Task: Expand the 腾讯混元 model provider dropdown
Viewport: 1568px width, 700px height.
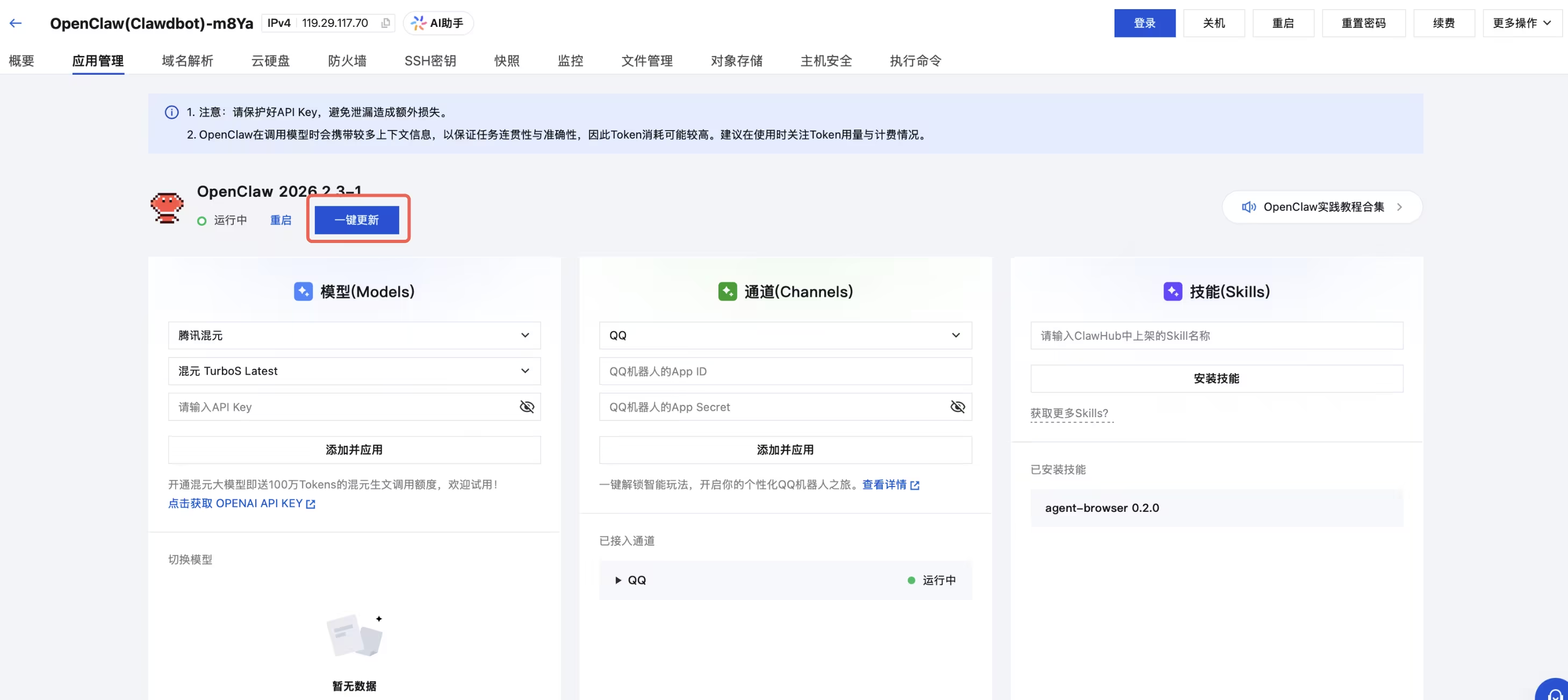Action: click(354, 335)
